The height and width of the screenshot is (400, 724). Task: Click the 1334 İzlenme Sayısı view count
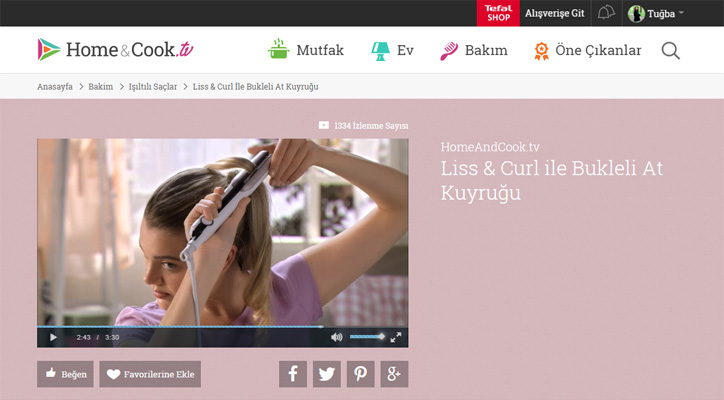(371, 126)
